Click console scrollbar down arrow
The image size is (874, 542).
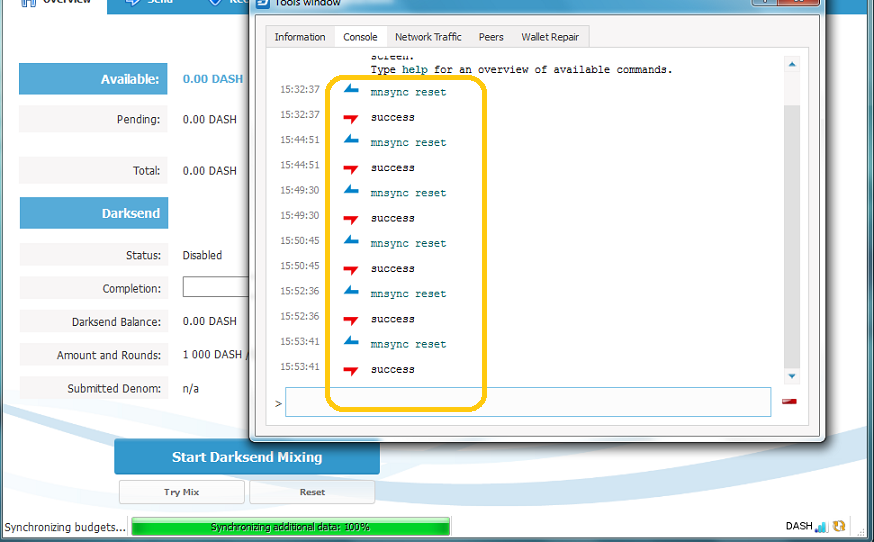click(x=792, y=376)
